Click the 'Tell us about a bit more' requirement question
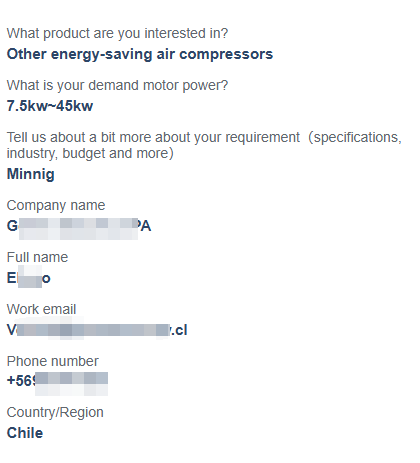420x463 pixels. (x=204, y=145)
